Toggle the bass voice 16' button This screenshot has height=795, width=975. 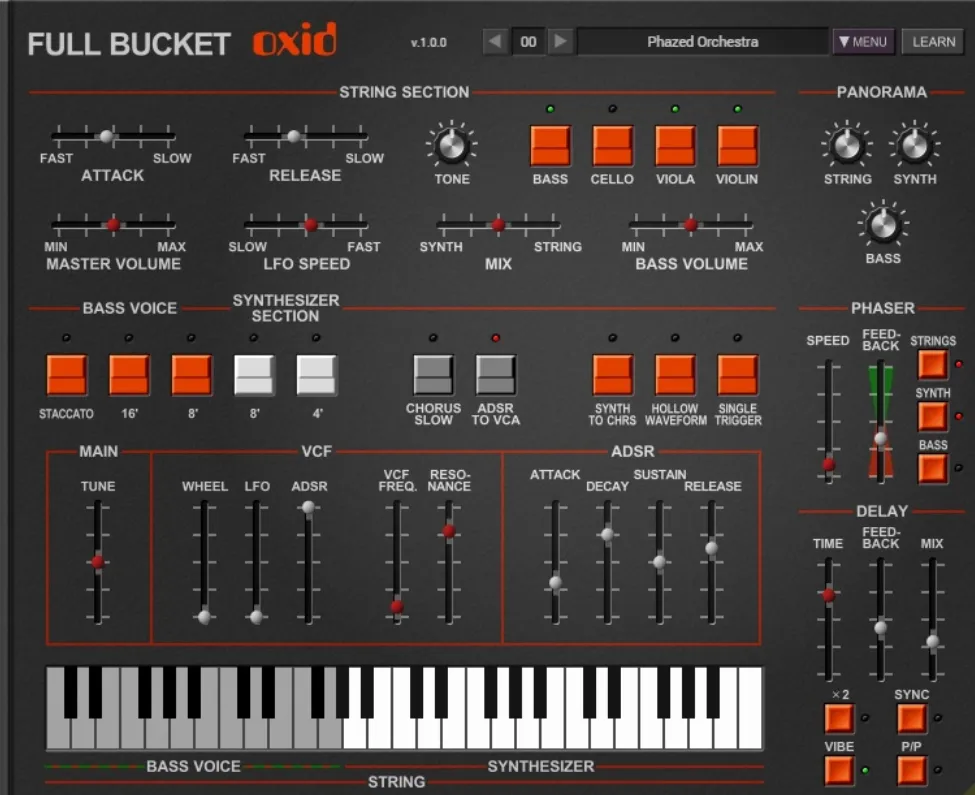pyautogui.click(x=129, y=375)
